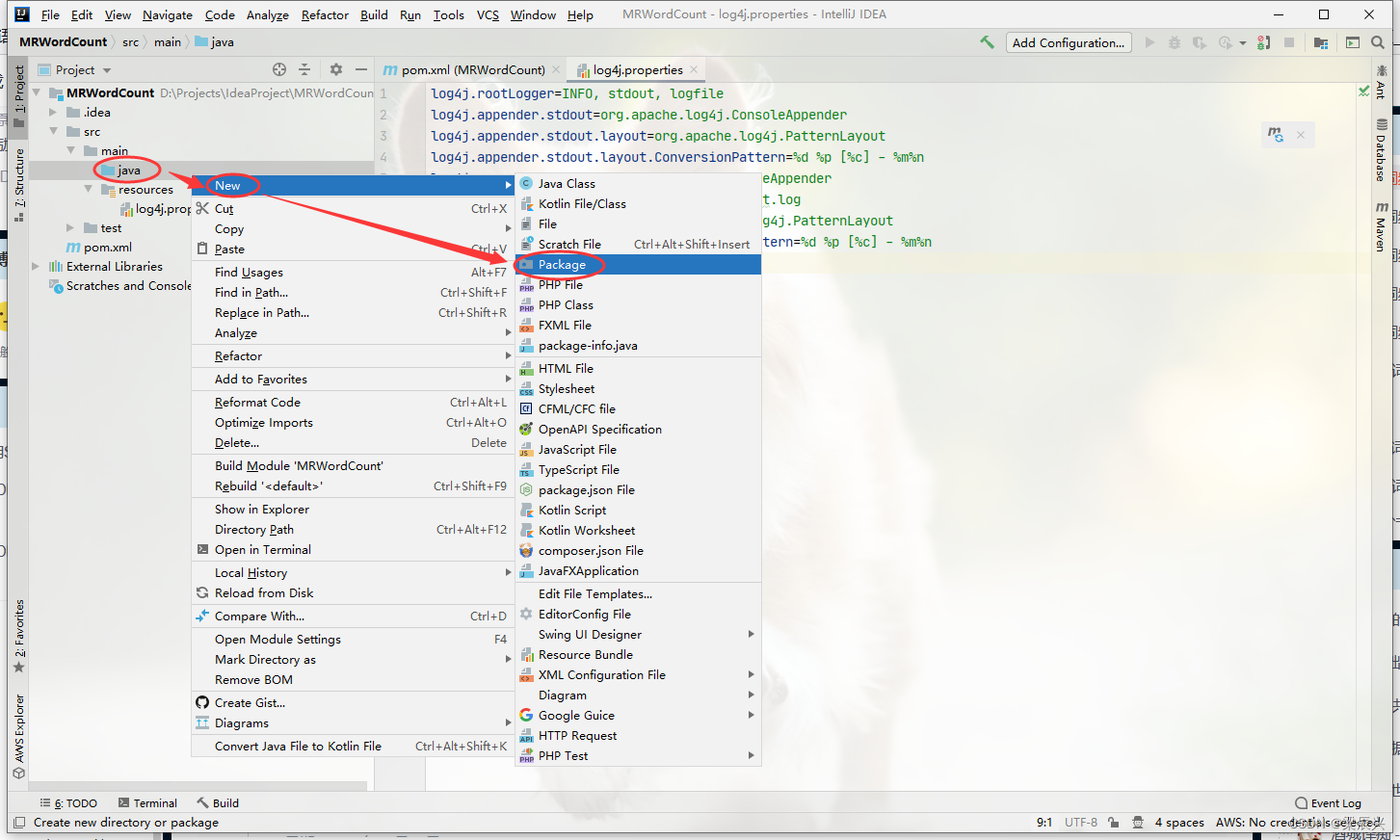Select Package in the New submenu
This screenshot has height=840, width=1400.
click(x=638, y=264)
